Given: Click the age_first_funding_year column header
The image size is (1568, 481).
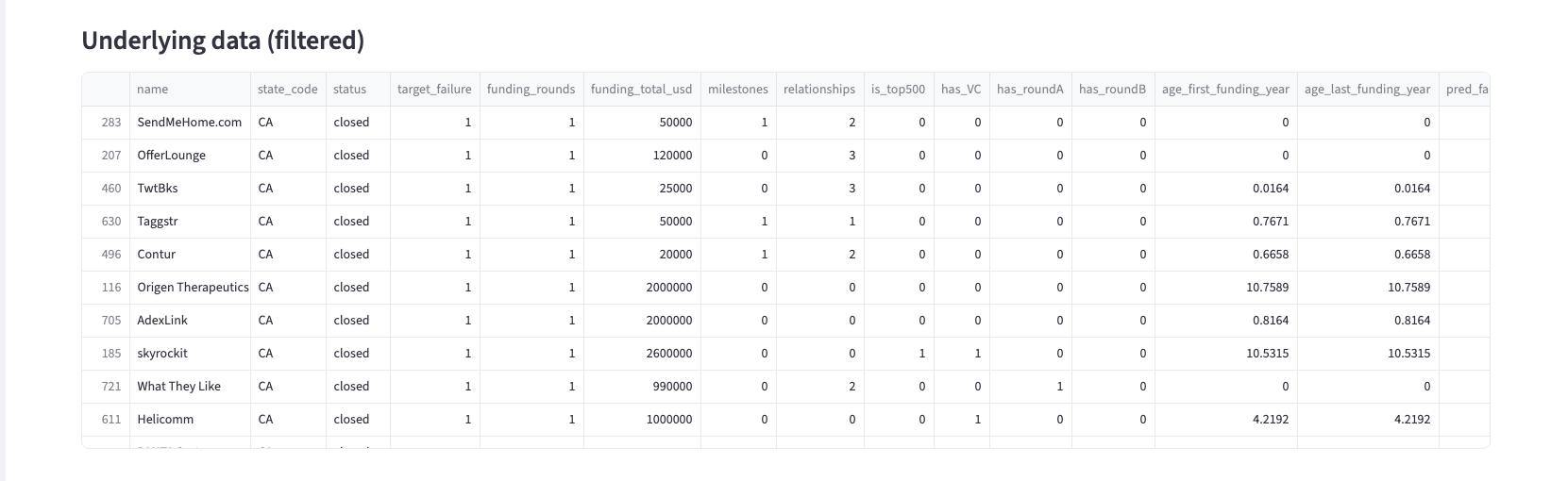Looking at the screenshot, I should pyautogui.click(x=1225, y=90).
